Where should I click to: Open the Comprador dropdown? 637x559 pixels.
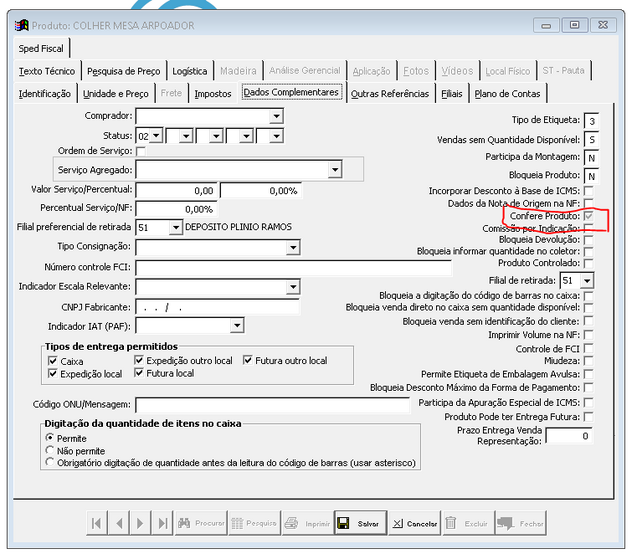tap(277, 117)
